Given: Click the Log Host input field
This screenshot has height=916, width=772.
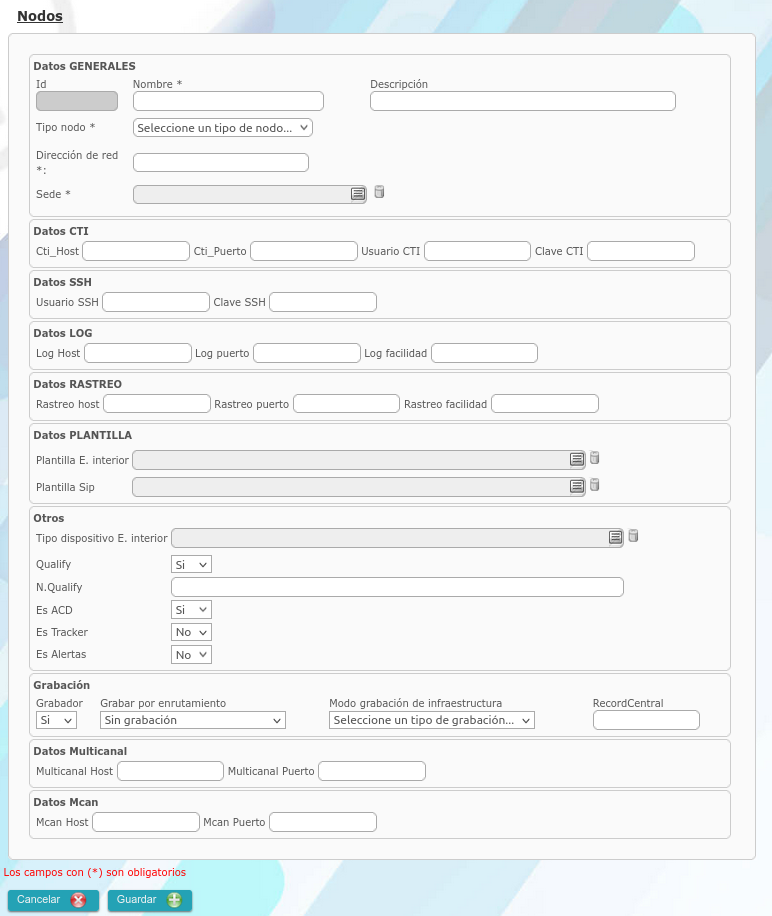Looking at the screenshot, I should (138, 353).
